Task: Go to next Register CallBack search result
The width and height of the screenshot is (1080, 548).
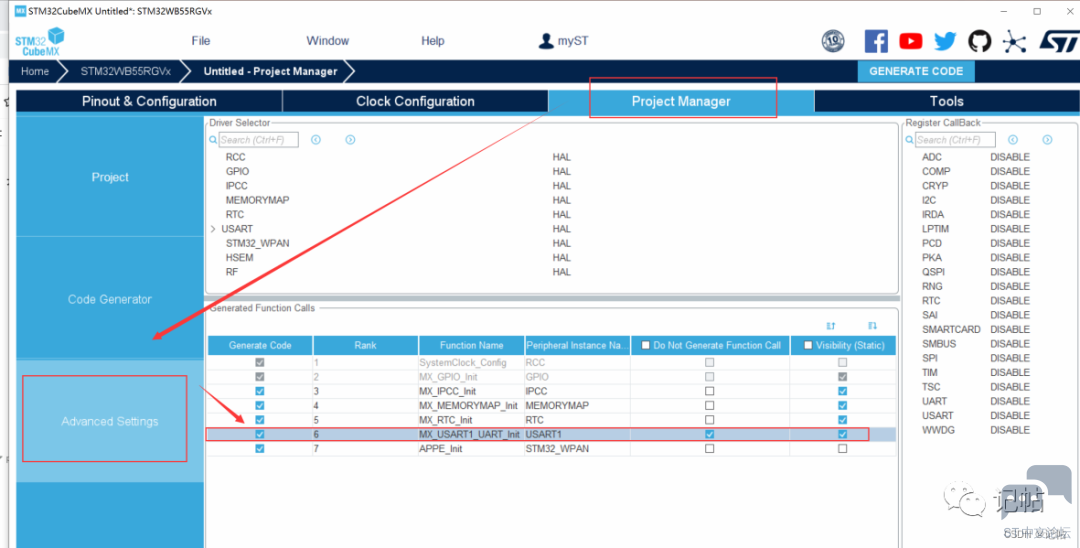Action: [1047, 140]
